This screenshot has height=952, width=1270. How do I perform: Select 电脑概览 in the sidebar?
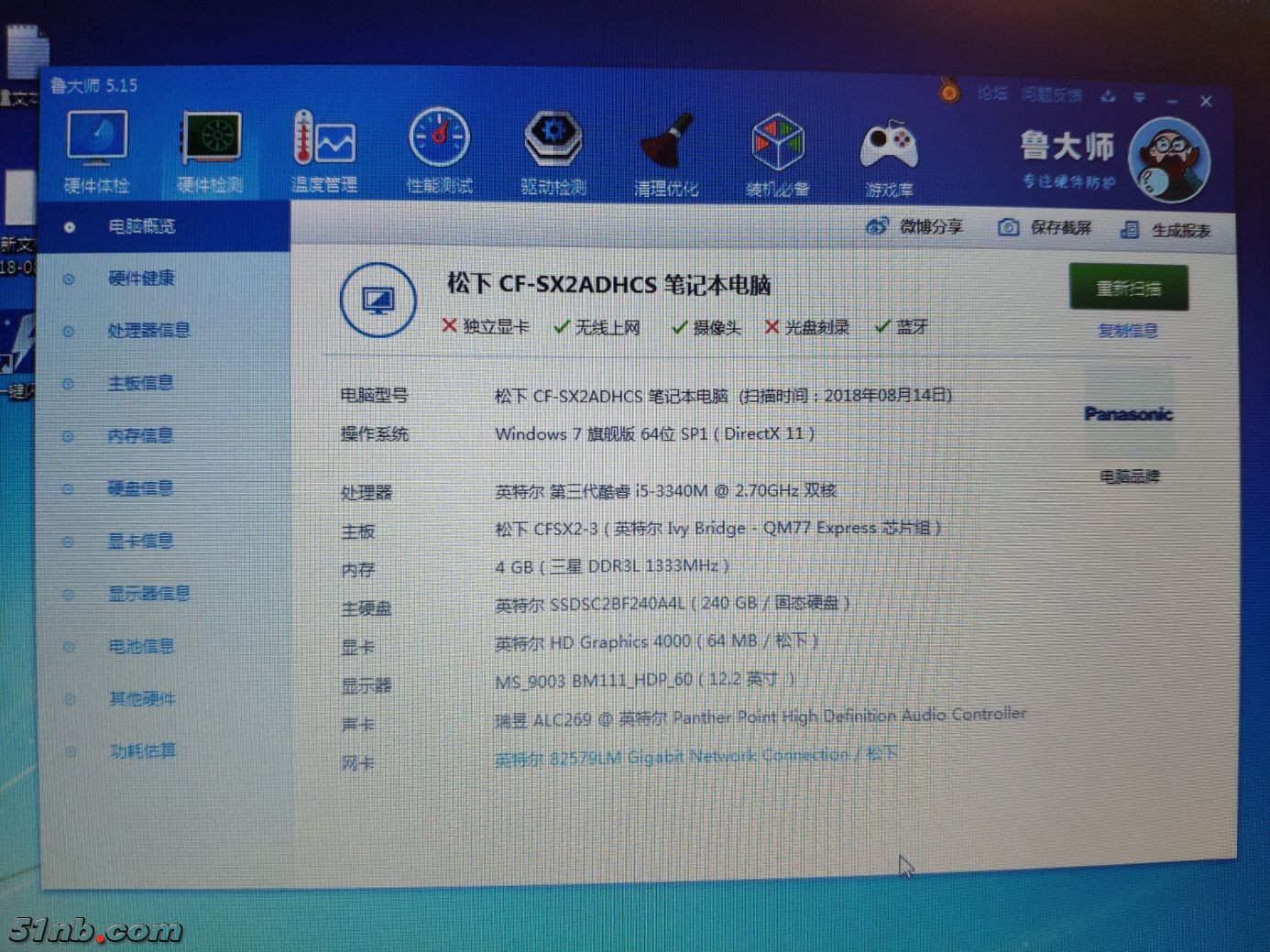click(x=165, y=226)
